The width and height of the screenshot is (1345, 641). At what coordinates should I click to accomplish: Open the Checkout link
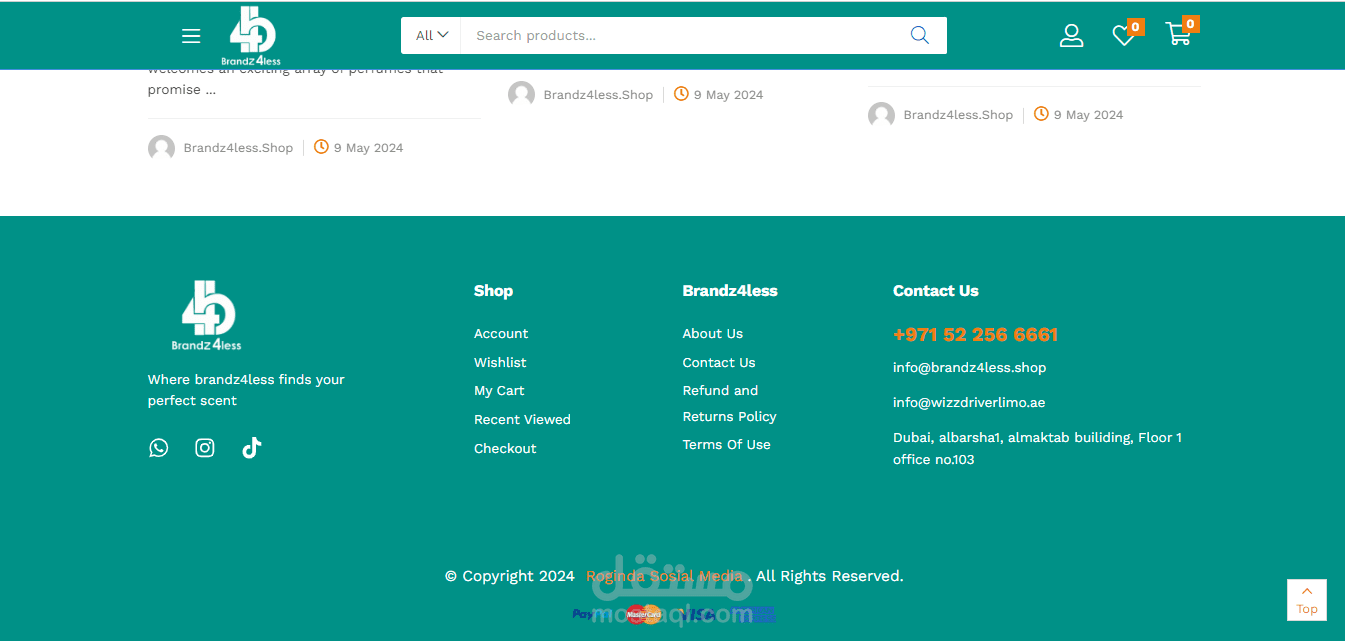(505, 448)
